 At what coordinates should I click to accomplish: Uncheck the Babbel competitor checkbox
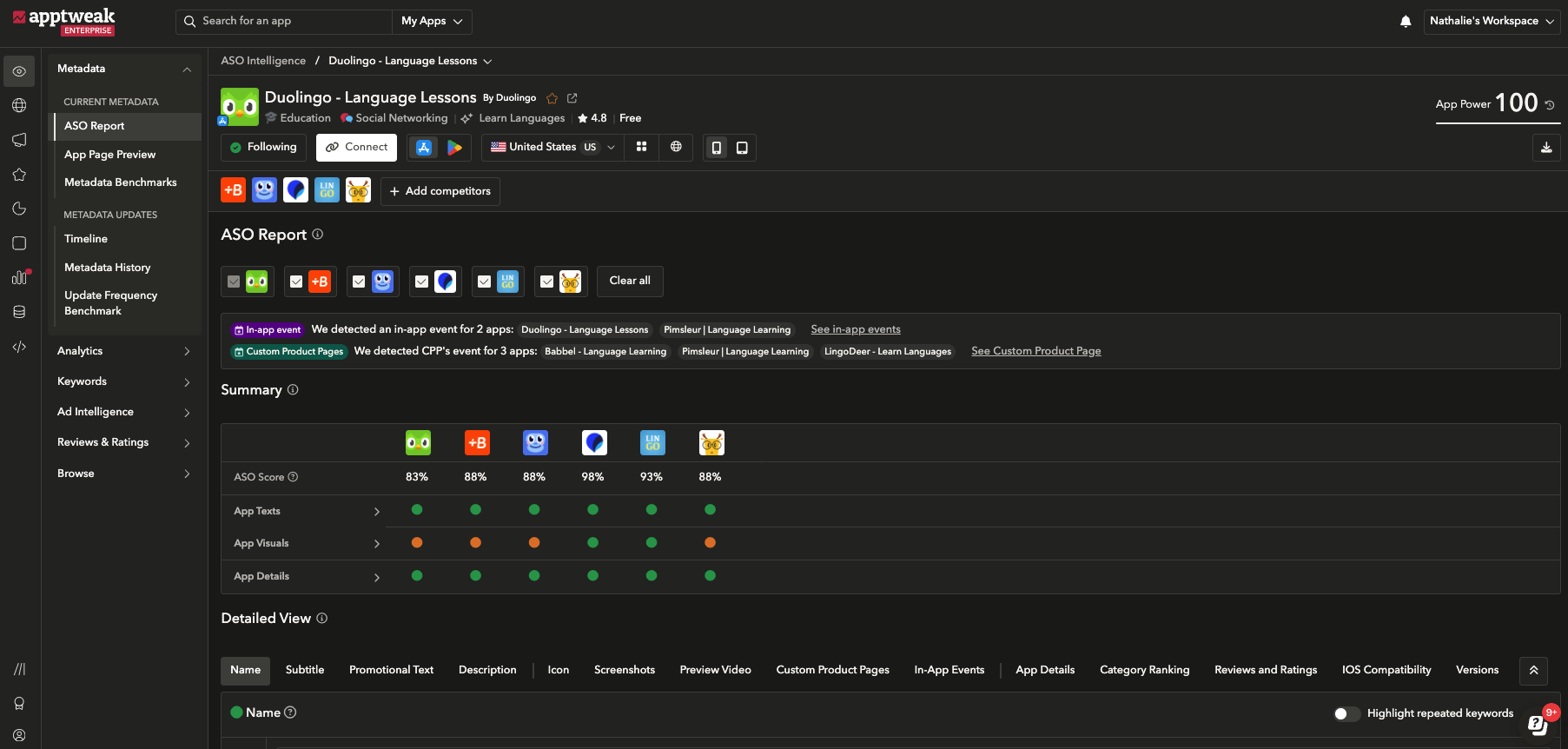pyautogui.click(x=296, y=282)
